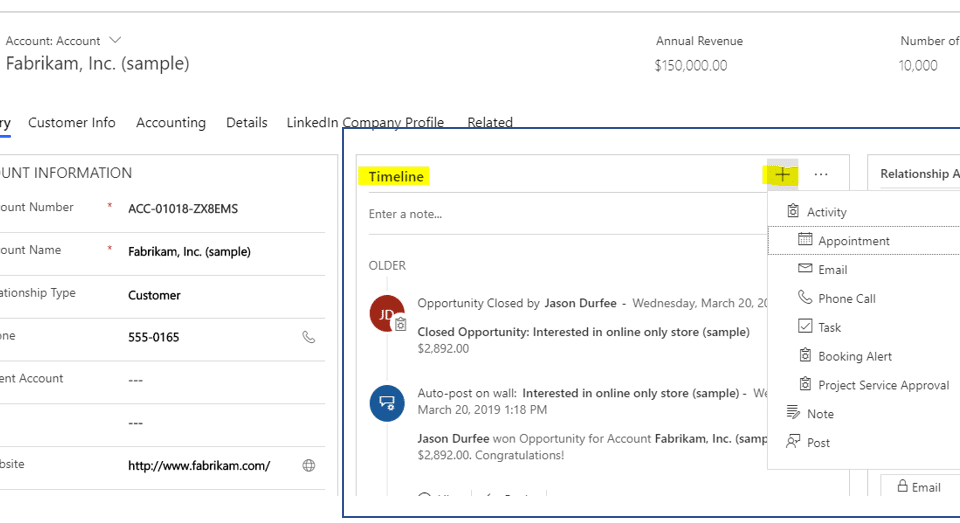Pick Project Service Approval option
The height and width of the screenshot is (523, 960).
click(x=883, y=385)
